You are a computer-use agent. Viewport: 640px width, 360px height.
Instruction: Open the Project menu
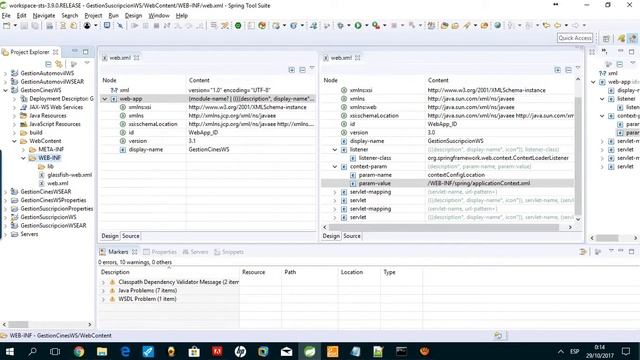(93, 16)
